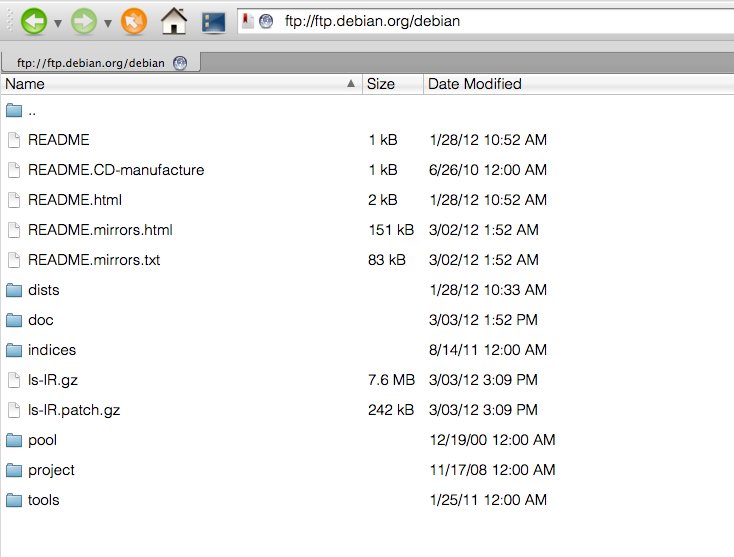This screenshot has height=557, width=734.
Task: Select README.mirrors.txt file name
Action: point(94,260)
